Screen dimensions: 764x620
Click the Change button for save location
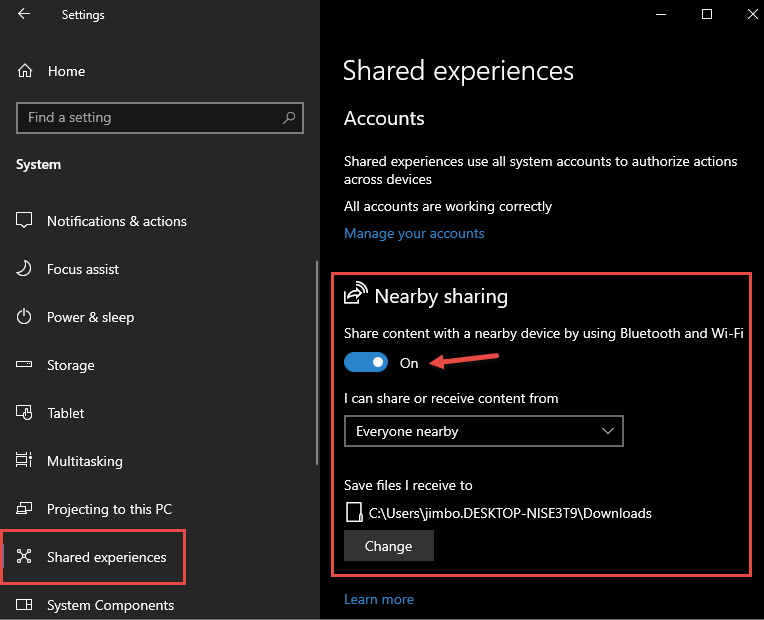(x=389, y=546)
